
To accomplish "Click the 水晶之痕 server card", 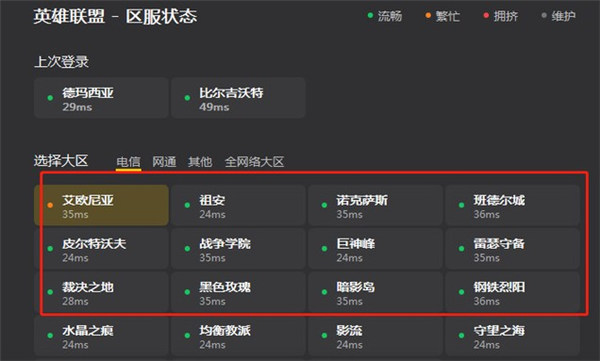I will 101,336.
